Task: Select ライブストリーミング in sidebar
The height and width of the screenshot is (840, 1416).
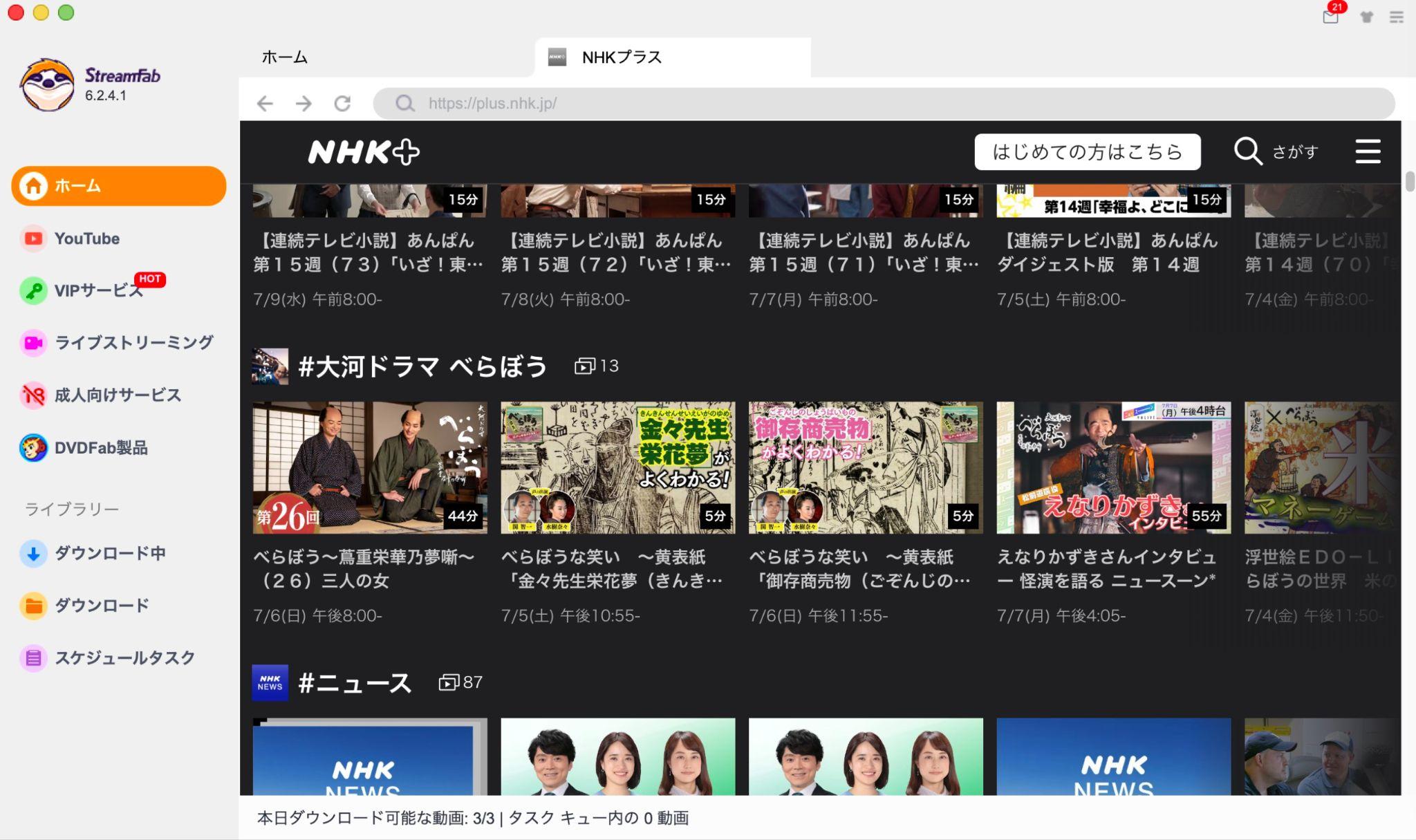Action: tap(134, 343)
